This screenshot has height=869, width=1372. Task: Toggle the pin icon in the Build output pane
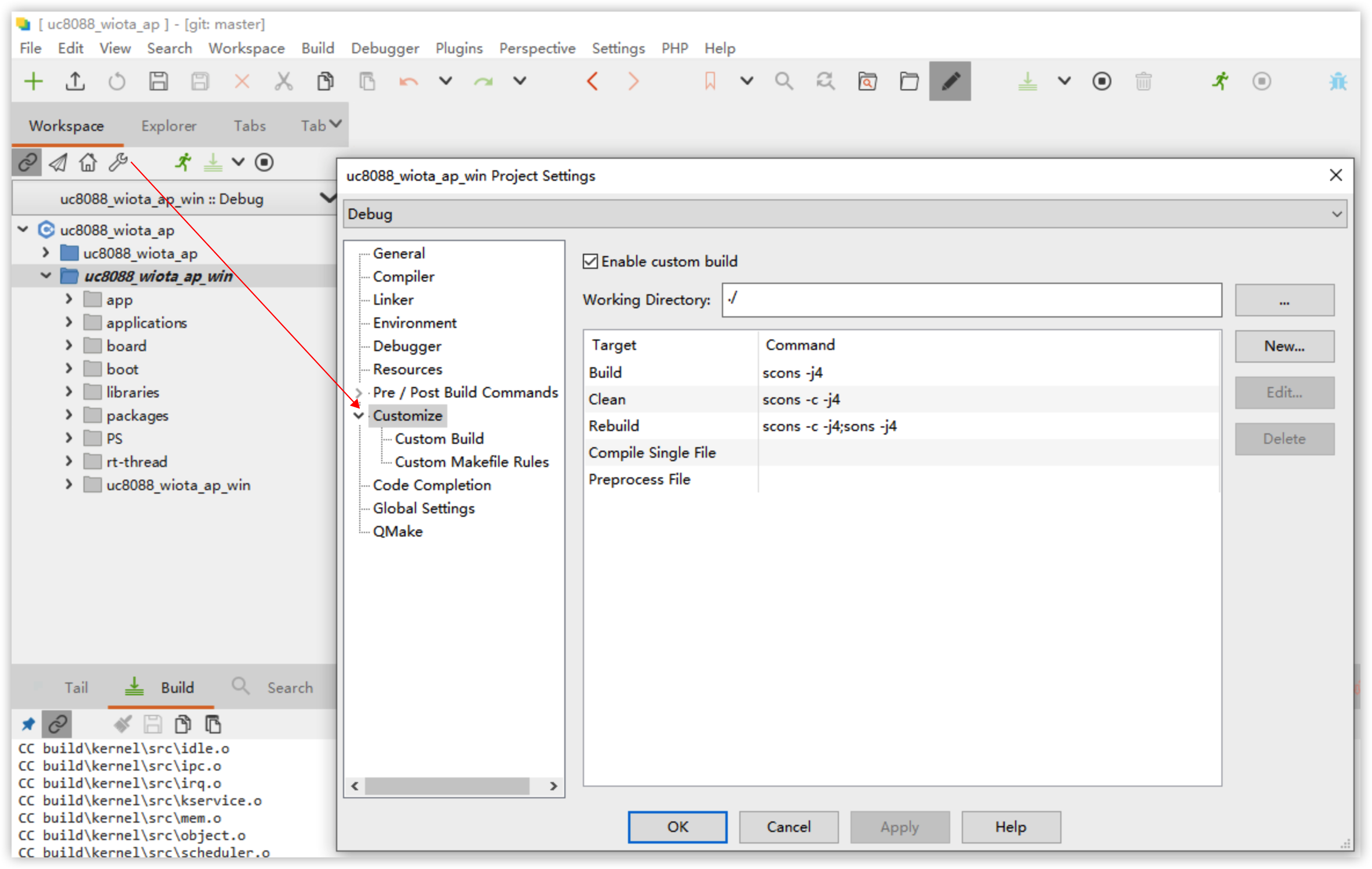point(28,724)
